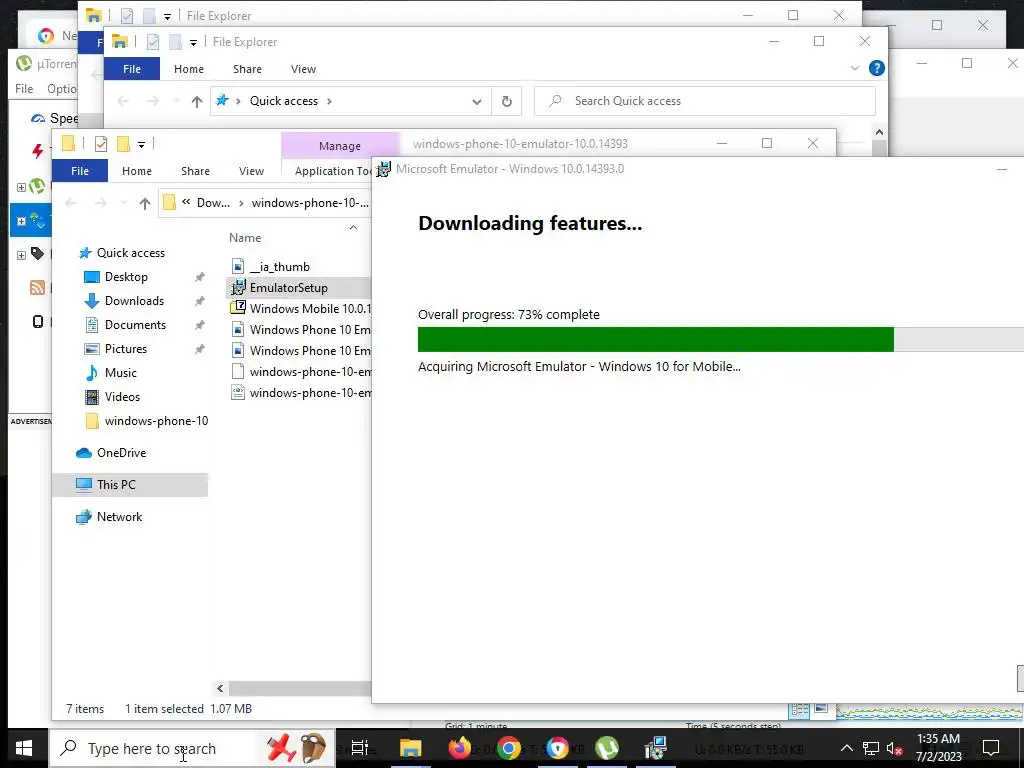Open File tab in front Explorer window

pos(80,171)
